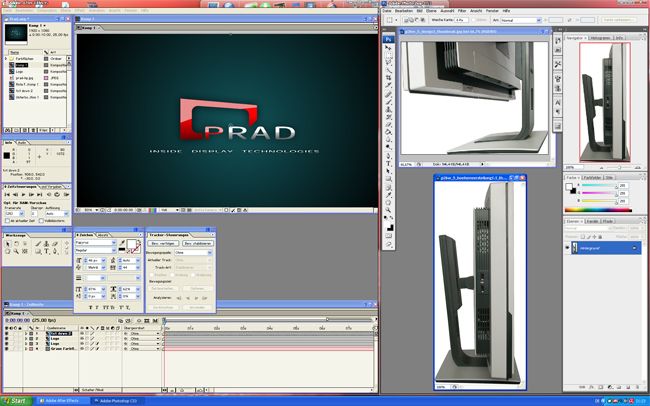Select the Clone Stamp tool in Photoshop
The width and height of the screenshot is (650, 406).
coord(388,109)
